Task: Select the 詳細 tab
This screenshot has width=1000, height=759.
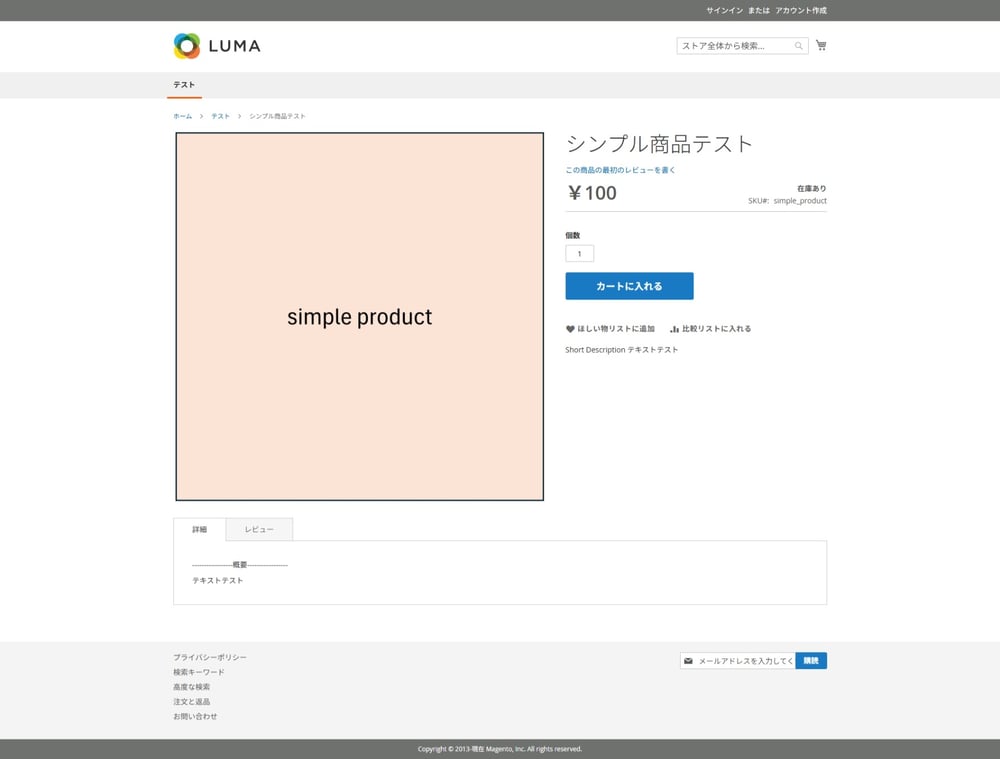Action: coord(200,529)
